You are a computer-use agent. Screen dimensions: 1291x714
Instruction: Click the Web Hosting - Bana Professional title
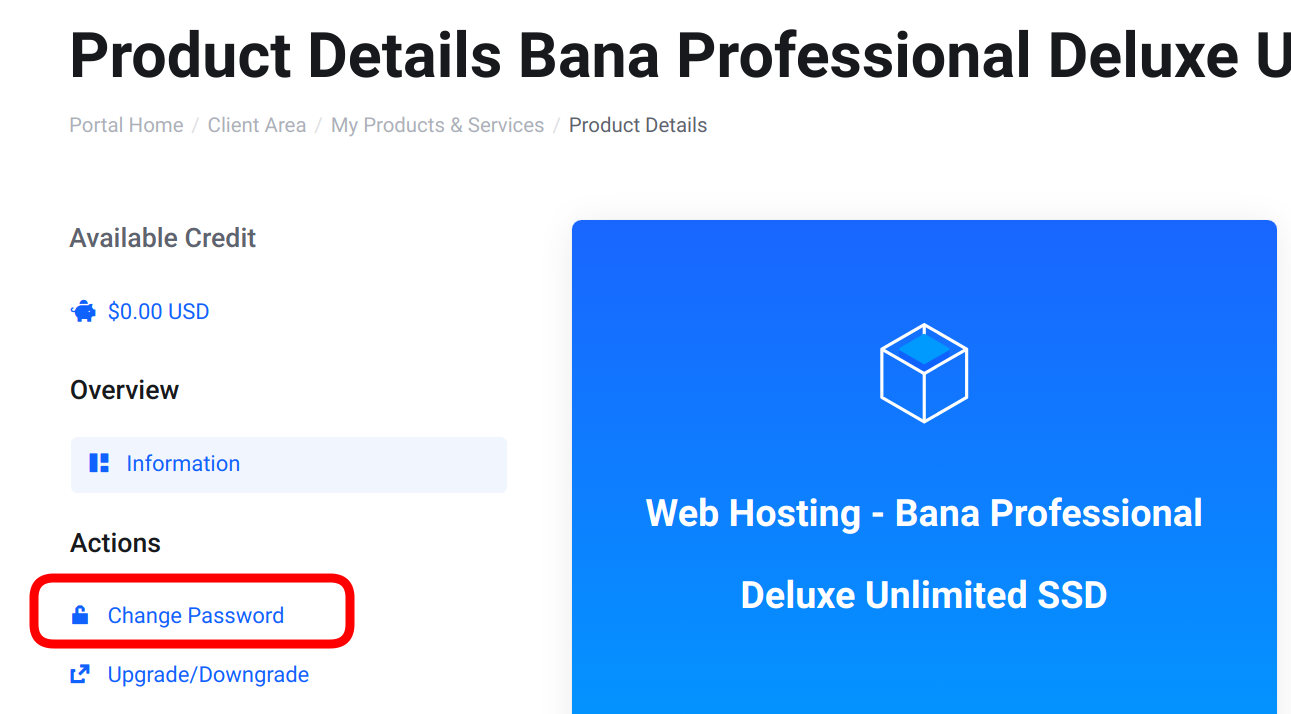[x=924, y=513]
